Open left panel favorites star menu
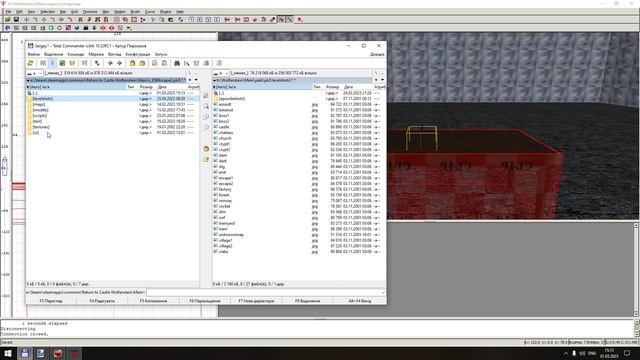Viewport: 640px width, 360px height. [x=190, y=80]
